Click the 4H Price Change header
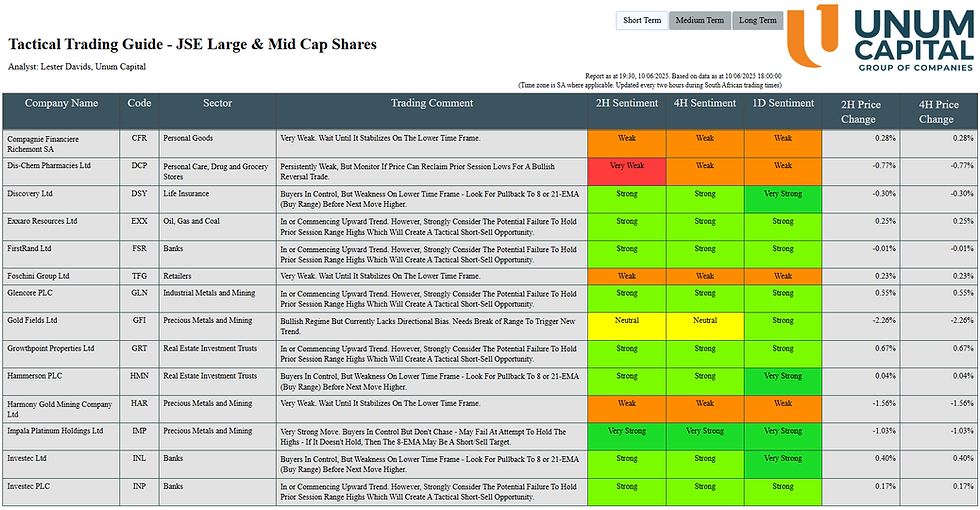980x510 pixels. tap(938, 112)
